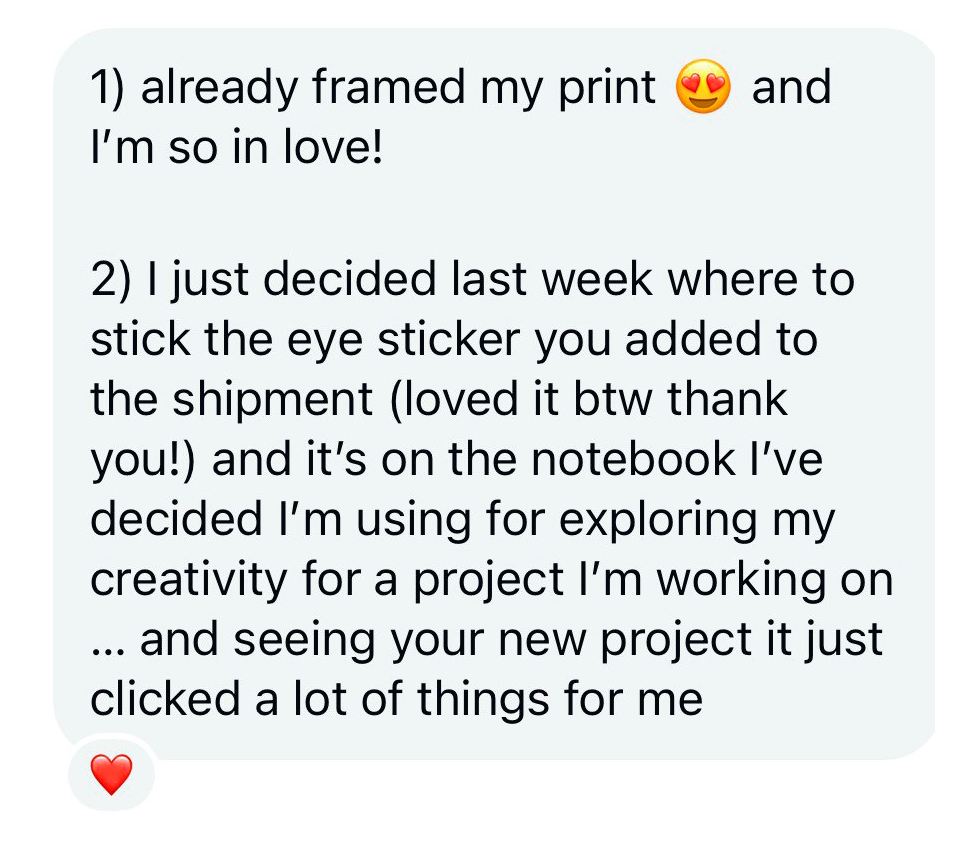Click the words "eye sticker" in message
The height and width of the screenshot is (846, 963).
tap(404, 341)
